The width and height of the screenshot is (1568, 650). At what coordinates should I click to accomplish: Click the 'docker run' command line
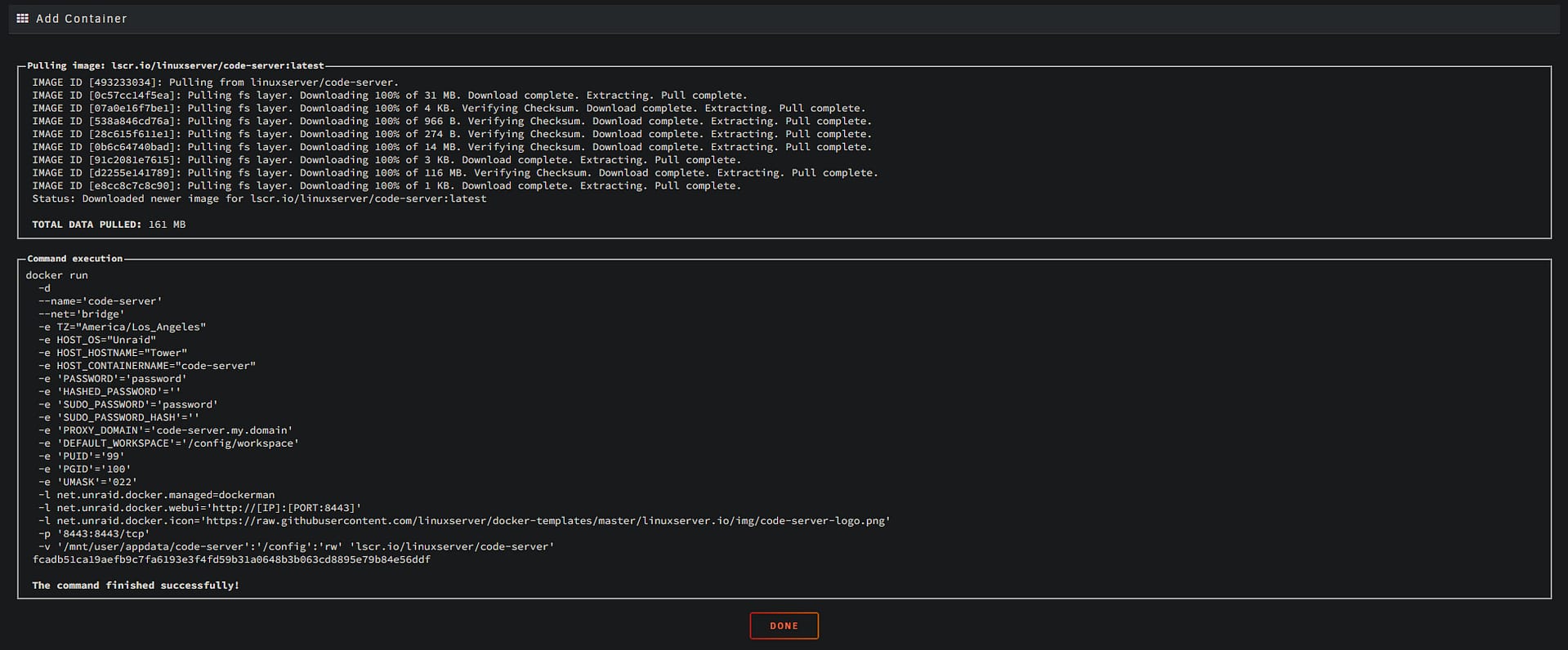point(56,275)
